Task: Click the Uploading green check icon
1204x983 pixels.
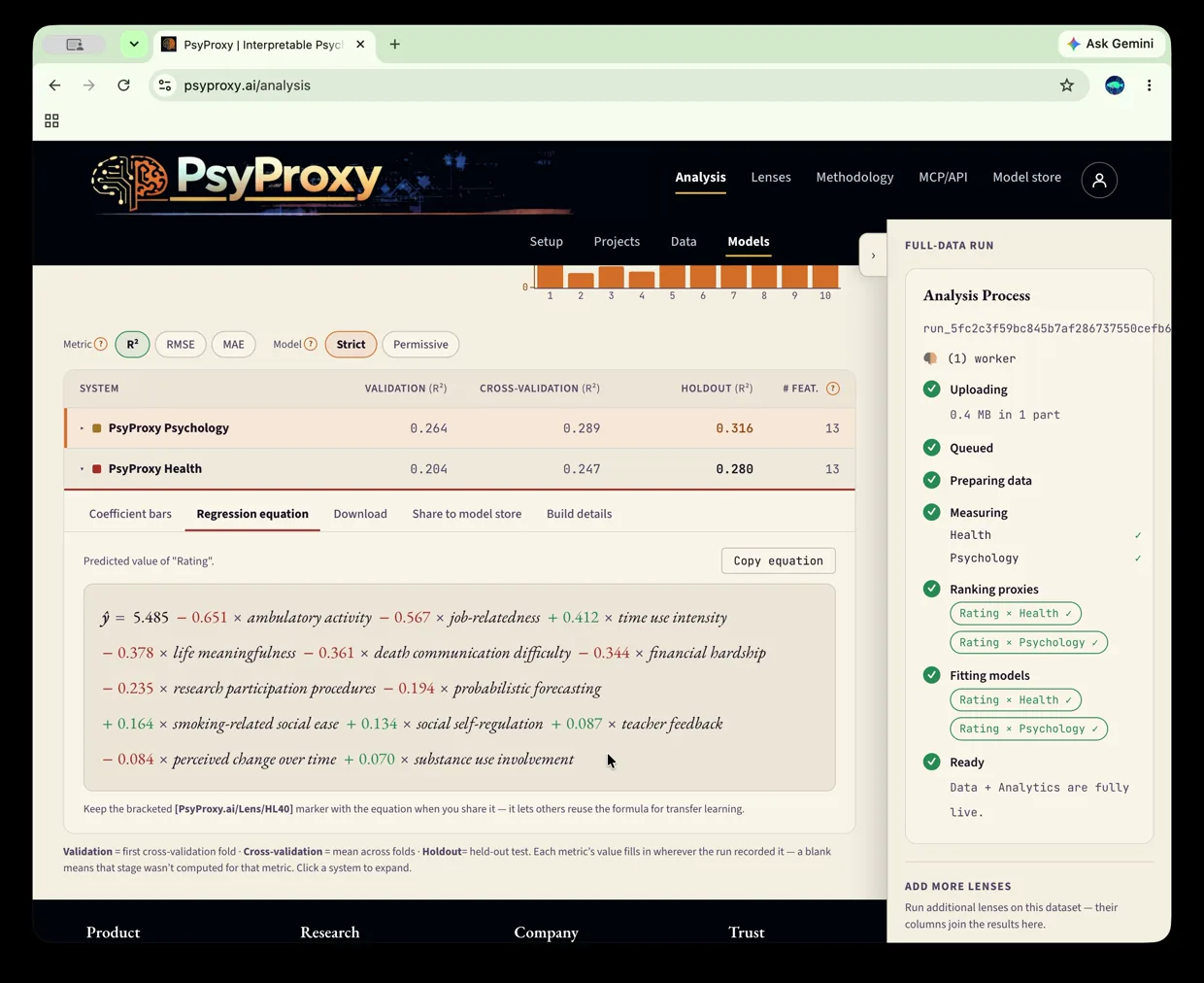Action: 931,389
